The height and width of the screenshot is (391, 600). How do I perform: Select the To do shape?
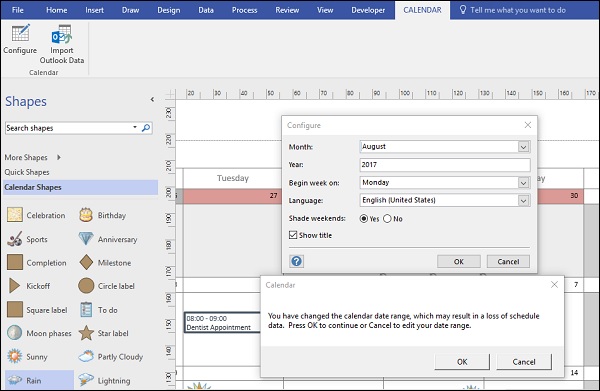[x=98, y=310]
